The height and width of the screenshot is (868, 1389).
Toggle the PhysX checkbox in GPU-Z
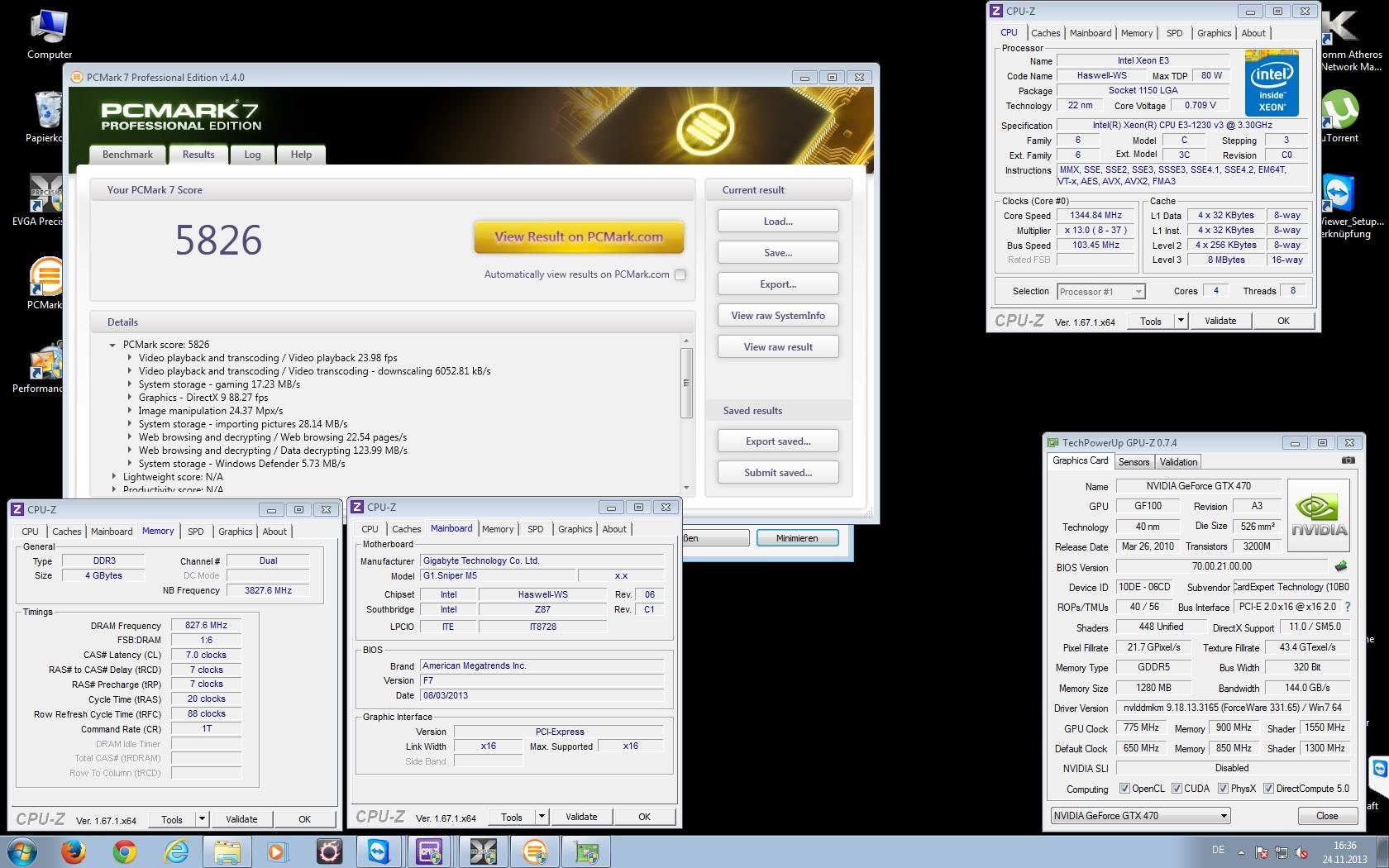[x=1222, y=789]
